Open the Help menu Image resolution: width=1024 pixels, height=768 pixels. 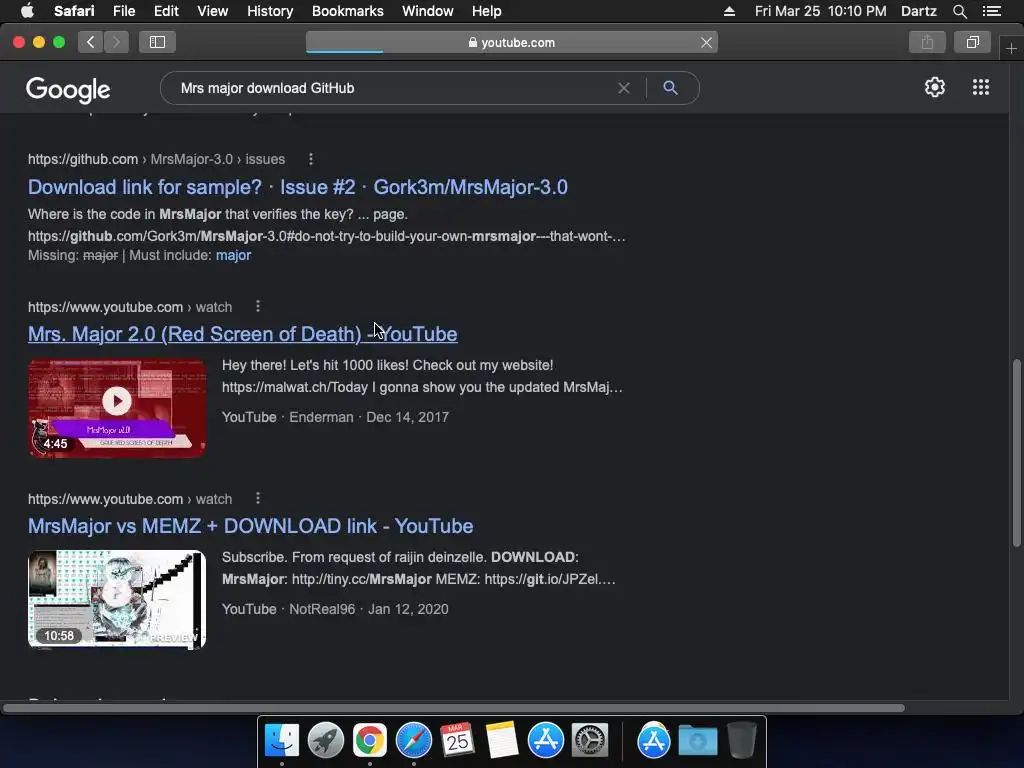[x=487, y=11]
